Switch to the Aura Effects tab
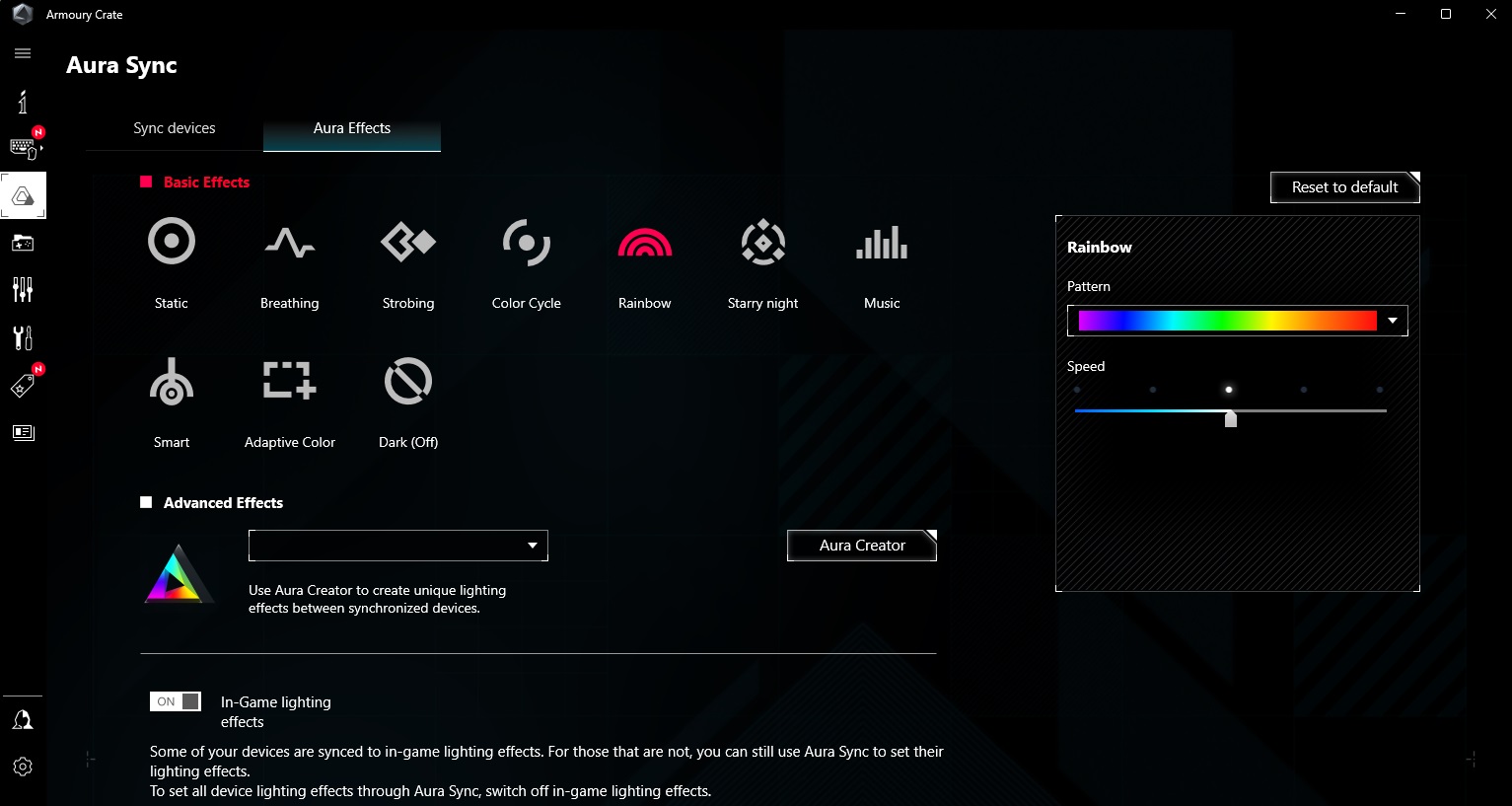1512x806 pixels. (x=352, y=128)
